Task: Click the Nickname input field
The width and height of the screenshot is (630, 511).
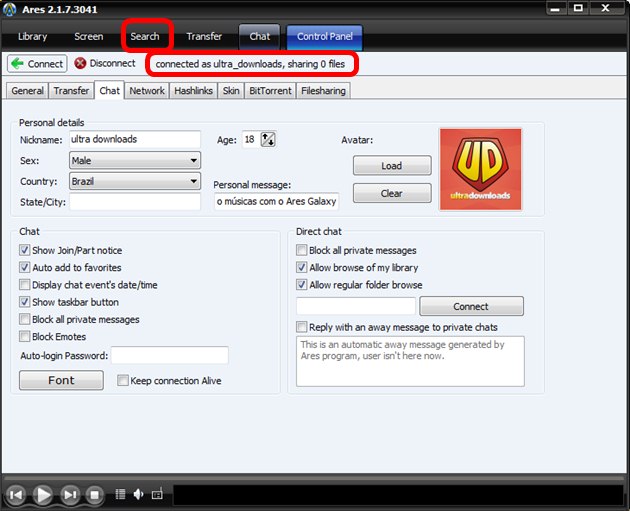Action: (135, 139)
